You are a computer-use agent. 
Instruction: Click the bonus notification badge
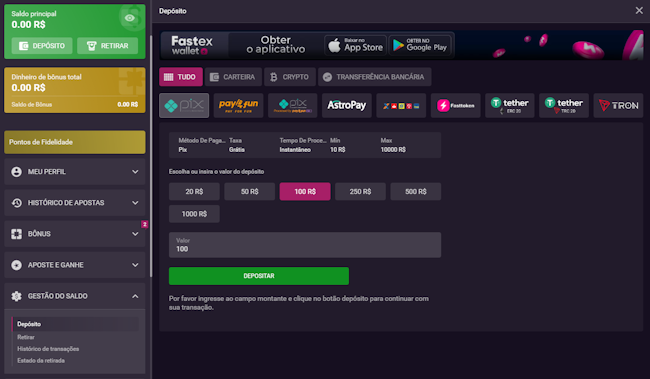pos(145,224)
